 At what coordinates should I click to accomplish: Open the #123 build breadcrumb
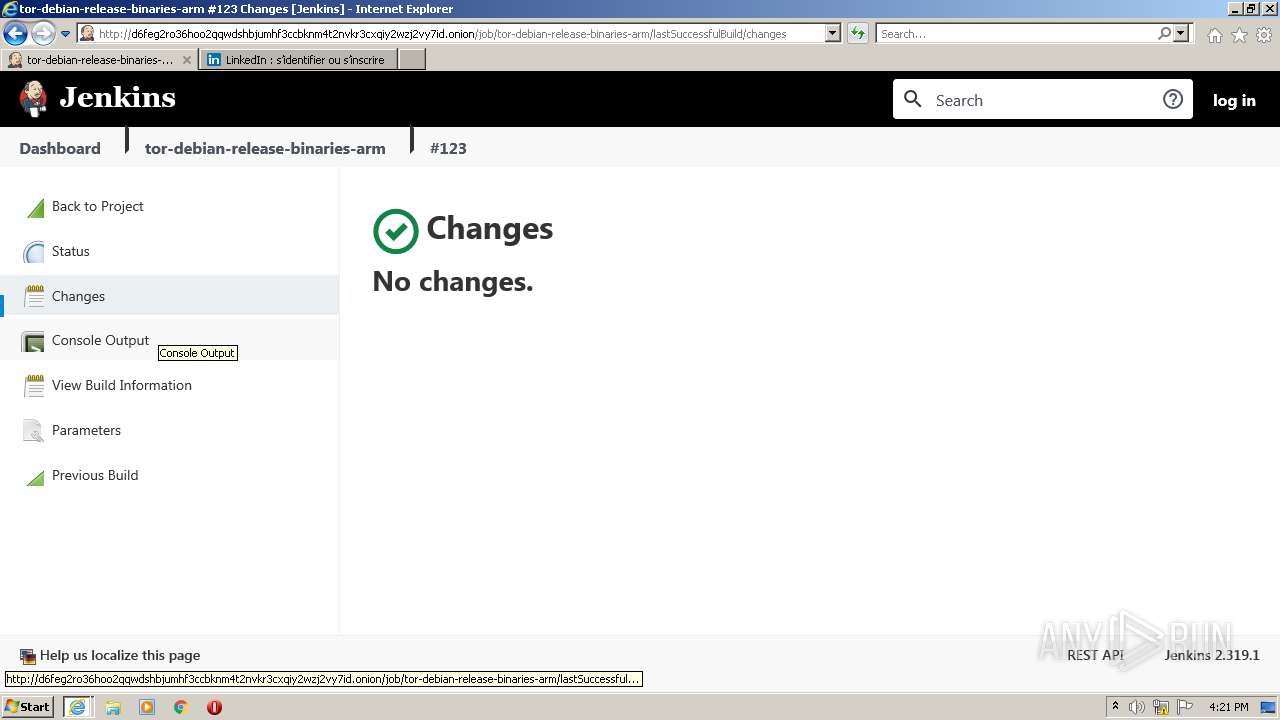448,148
